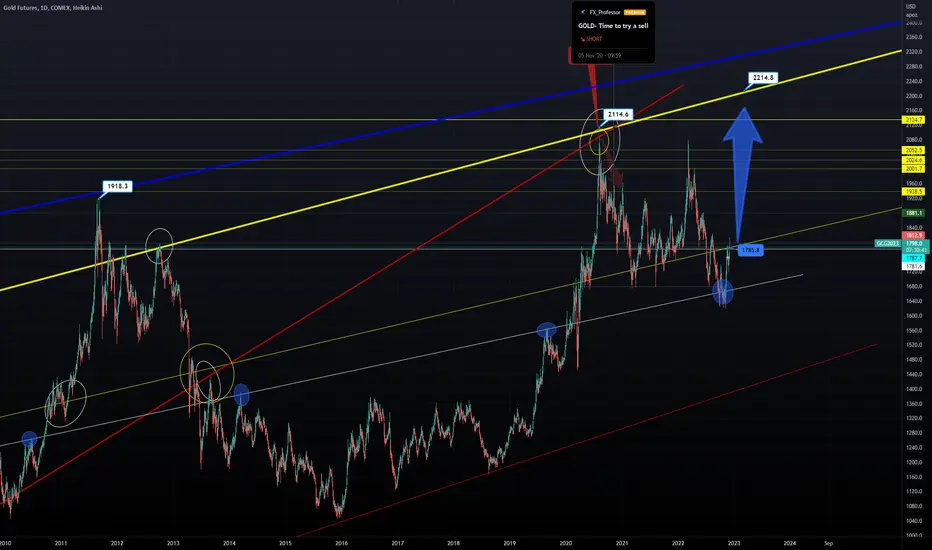Click the cyan 1787.7 price axis tag

(x=914, y=258)
